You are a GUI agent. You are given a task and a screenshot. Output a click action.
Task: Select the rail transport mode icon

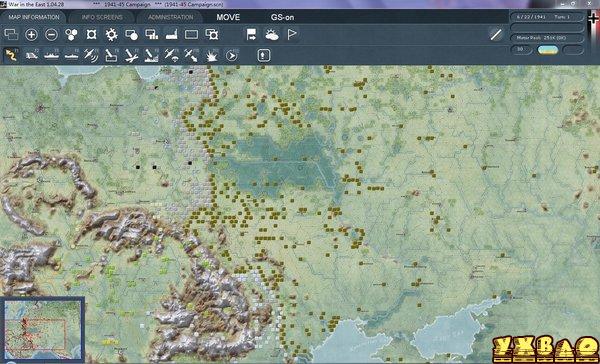click(x=31, y=55)
